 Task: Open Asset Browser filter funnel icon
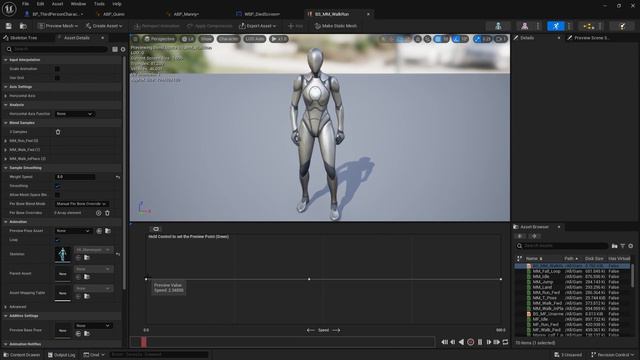623,246
